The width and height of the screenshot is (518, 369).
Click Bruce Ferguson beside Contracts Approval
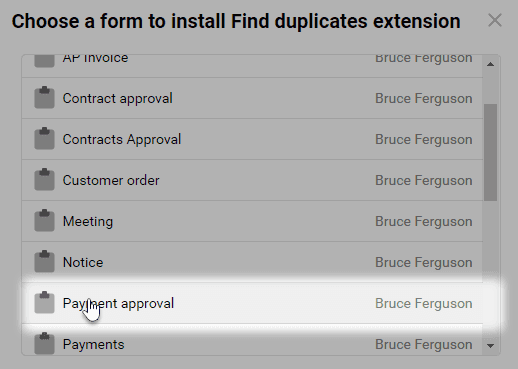coord(424,139)
